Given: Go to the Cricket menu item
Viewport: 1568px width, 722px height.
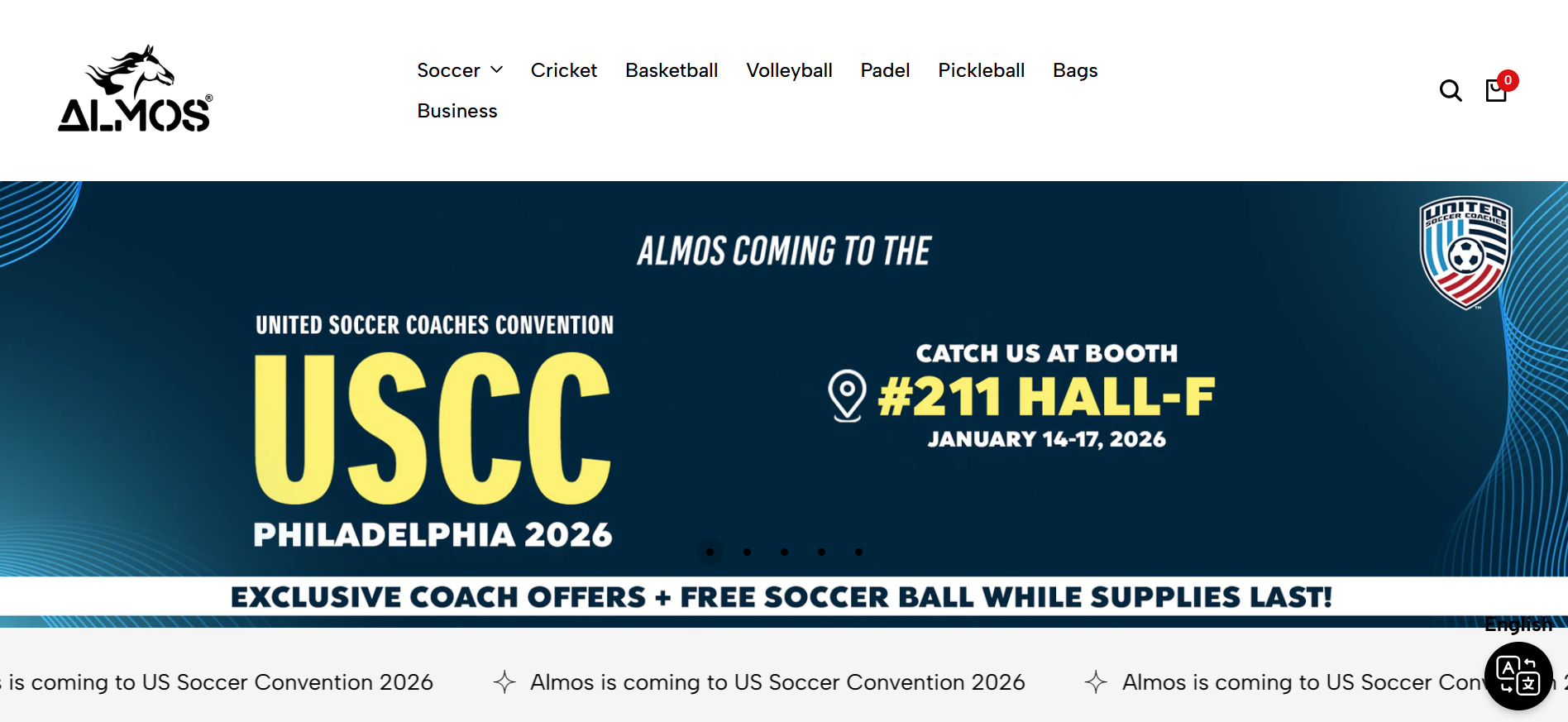Looking at the screenshot, I should (x=563, y=70).
